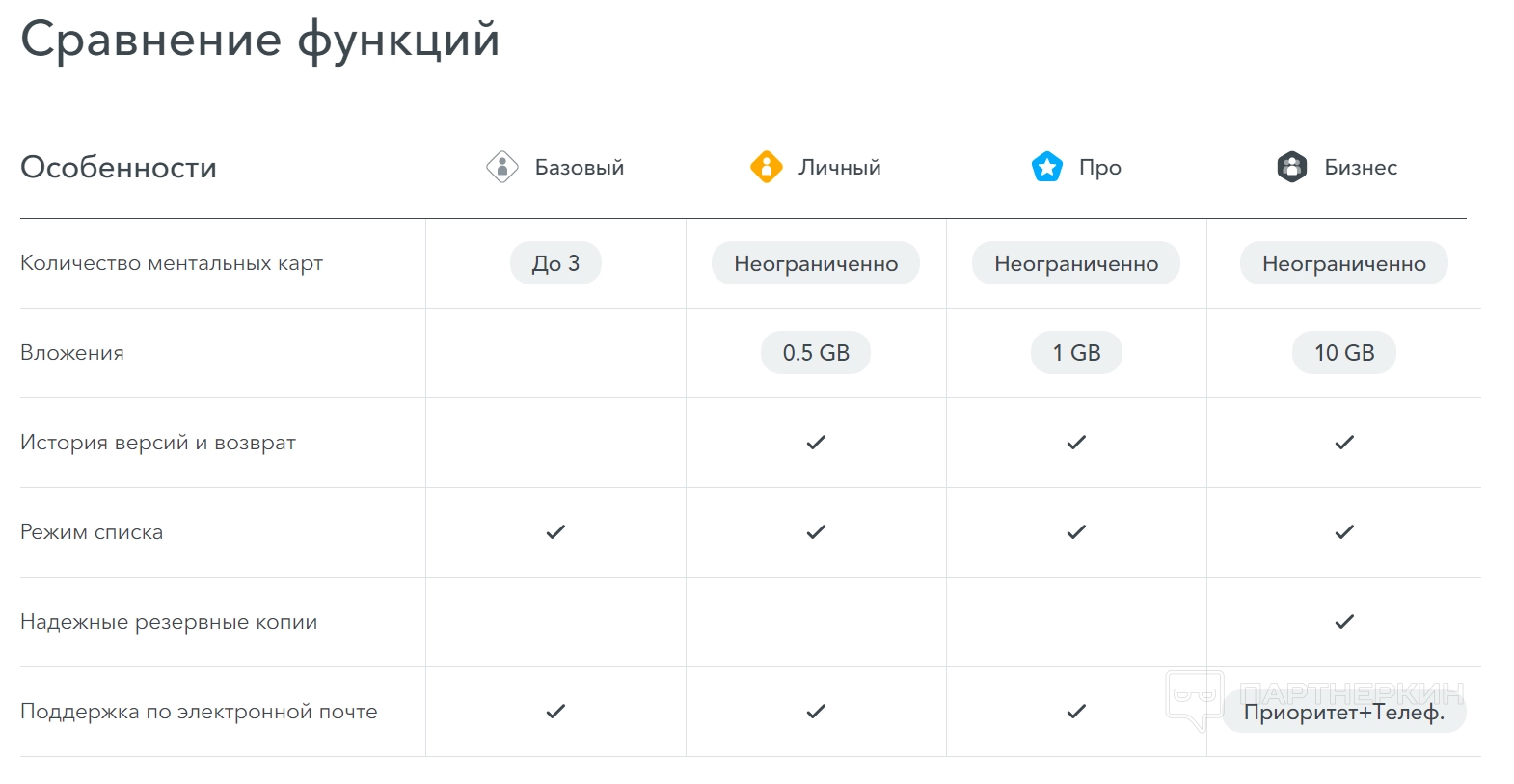Screen dimensions: 1514x784
Task: Click the 'До 3' badge
Action: (555, 263)
